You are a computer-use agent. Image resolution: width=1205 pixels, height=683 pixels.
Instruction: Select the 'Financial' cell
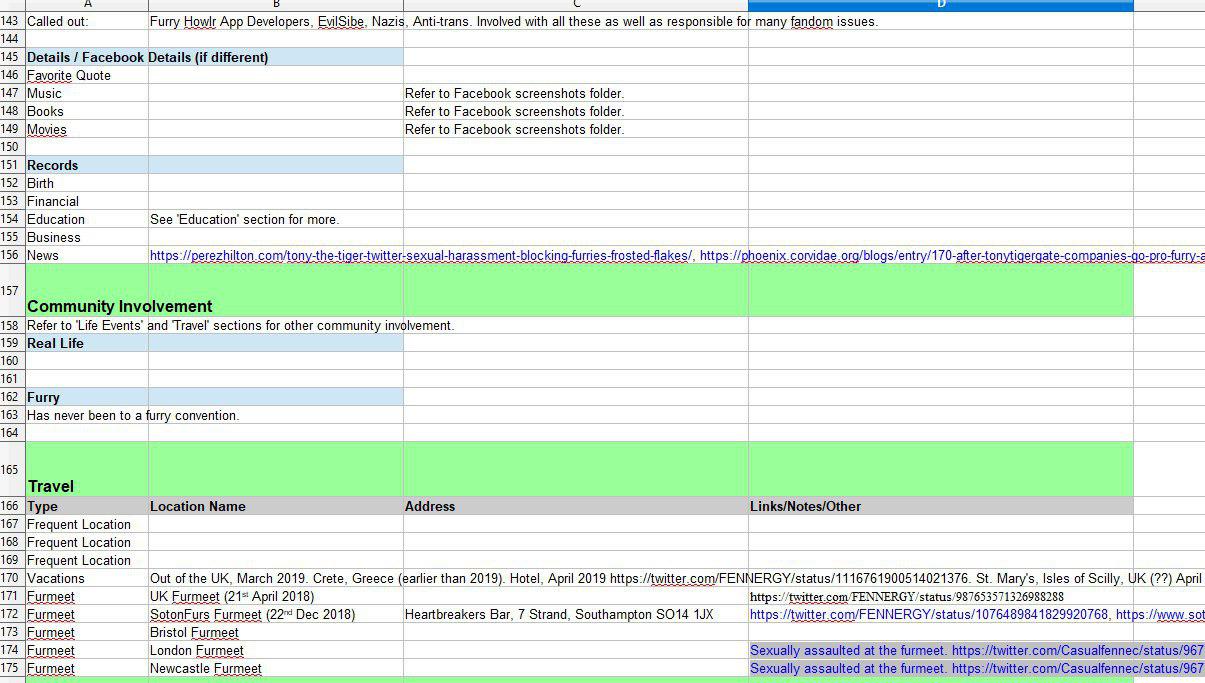pos(87,201)
